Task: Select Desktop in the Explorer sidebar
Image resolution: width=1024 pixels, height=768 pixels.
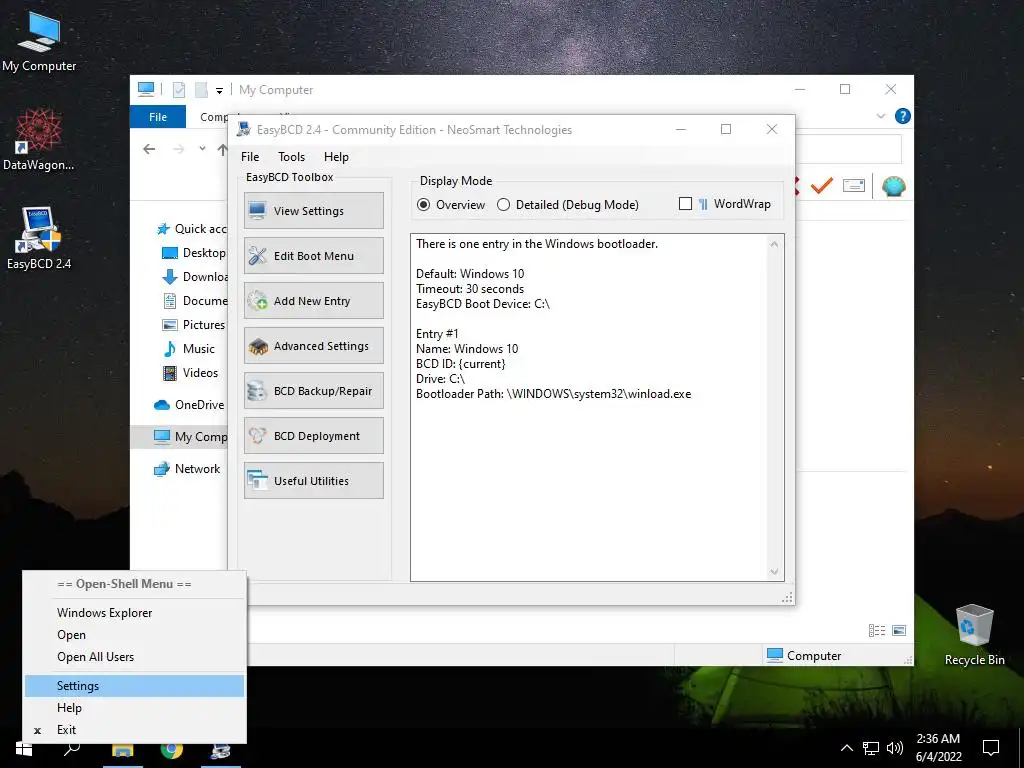Action: pyautogui.click(x=193, y=253)
